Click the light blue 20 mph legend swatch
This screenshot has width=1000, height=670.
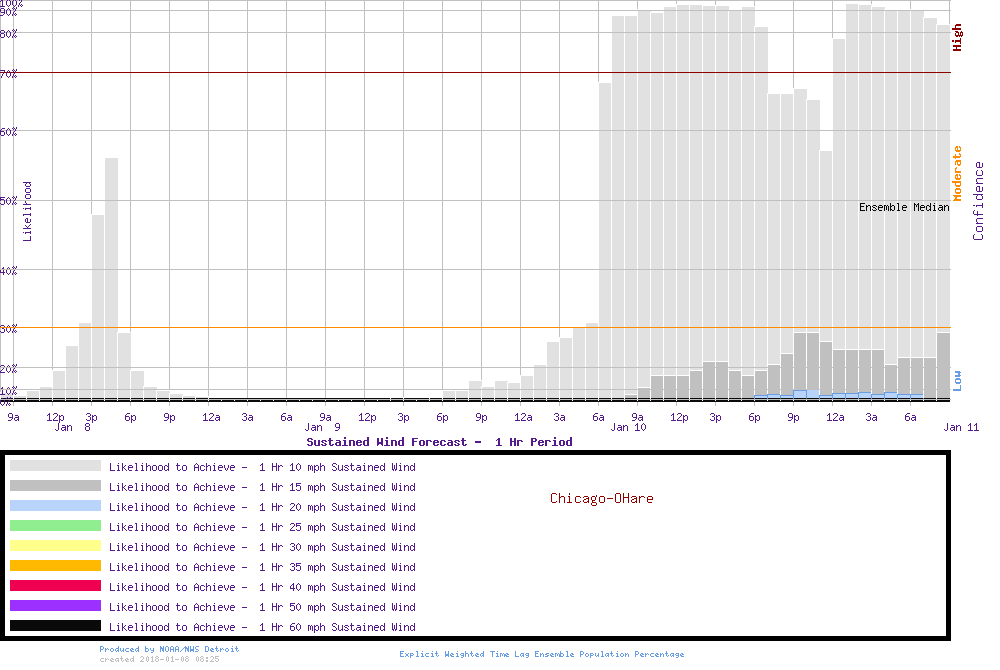point(55,506)
